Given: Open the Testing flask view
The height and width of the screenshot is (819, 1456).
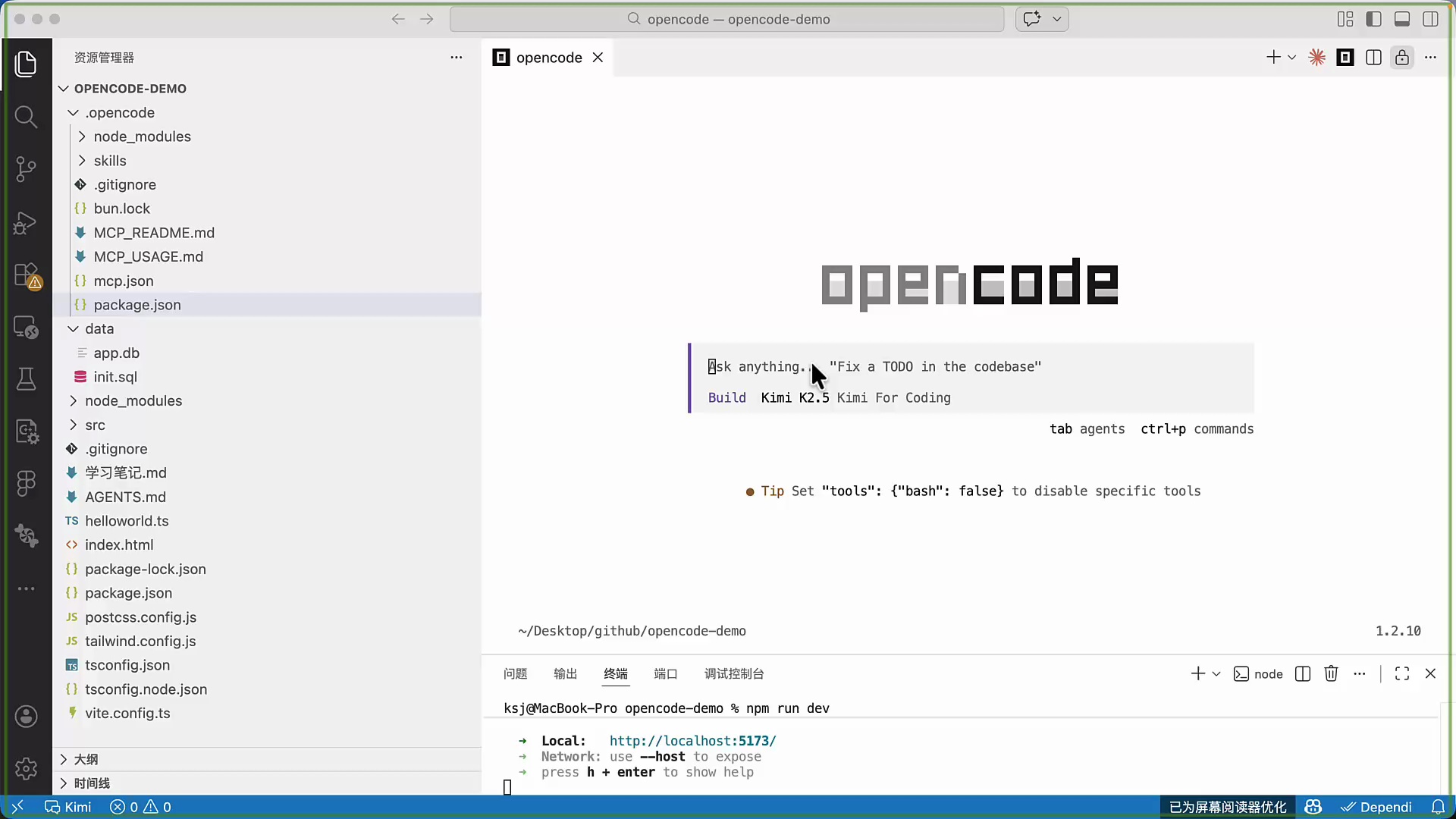Looking at the screenshot, I should 26,378.
